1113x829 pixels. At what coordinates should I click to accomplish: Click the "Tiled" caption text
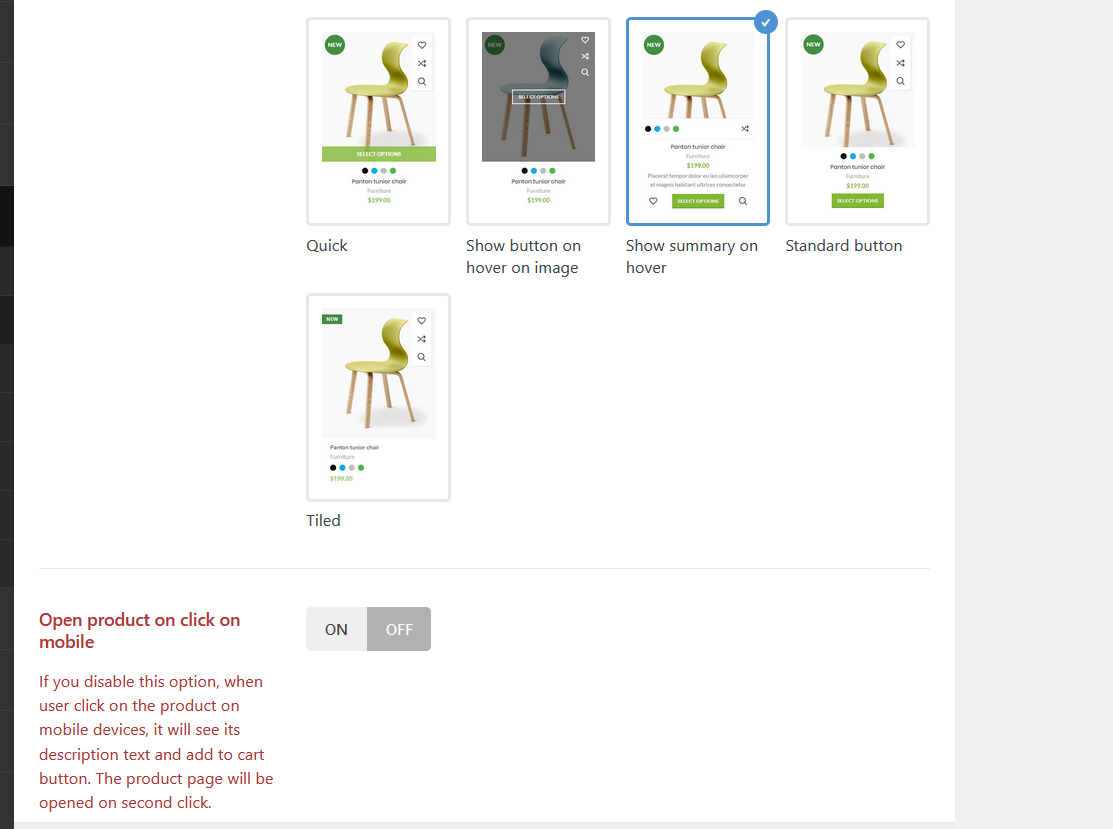click(x=323, y=520)
